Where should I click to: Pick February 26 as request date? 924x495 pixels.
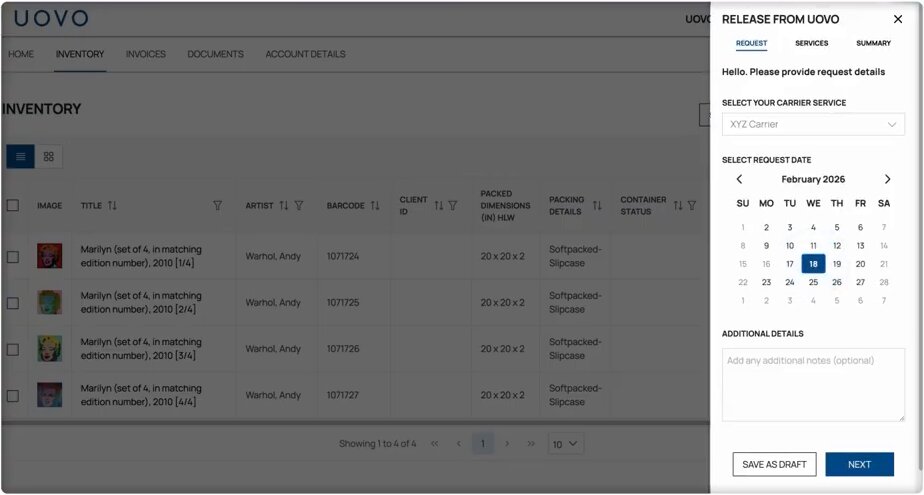837,282
